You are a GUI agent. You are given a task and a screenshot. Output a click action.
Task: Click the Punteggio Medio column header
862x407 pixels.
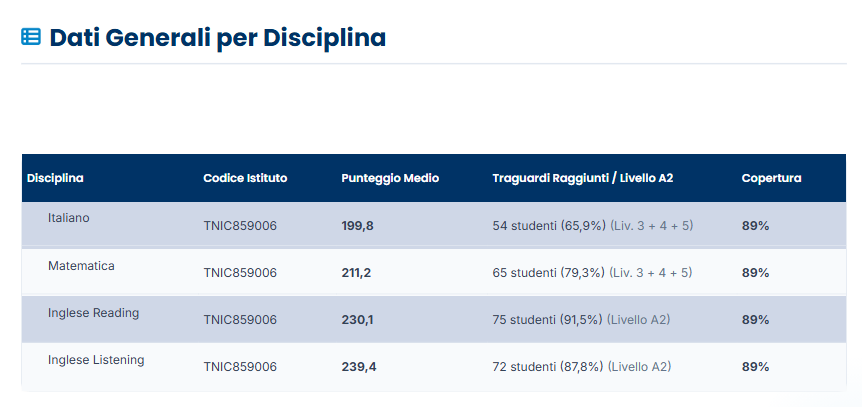[390, 178]
